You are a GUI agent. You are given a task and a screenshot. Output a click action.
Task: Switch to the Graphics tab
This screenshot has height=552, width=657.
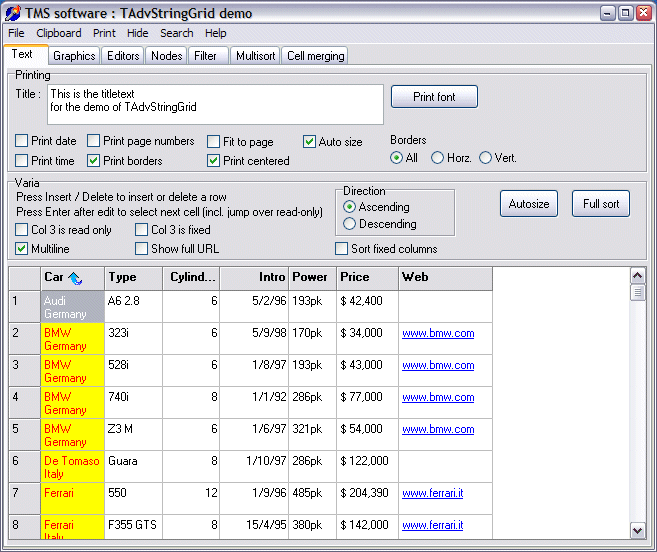coord(74,56)
